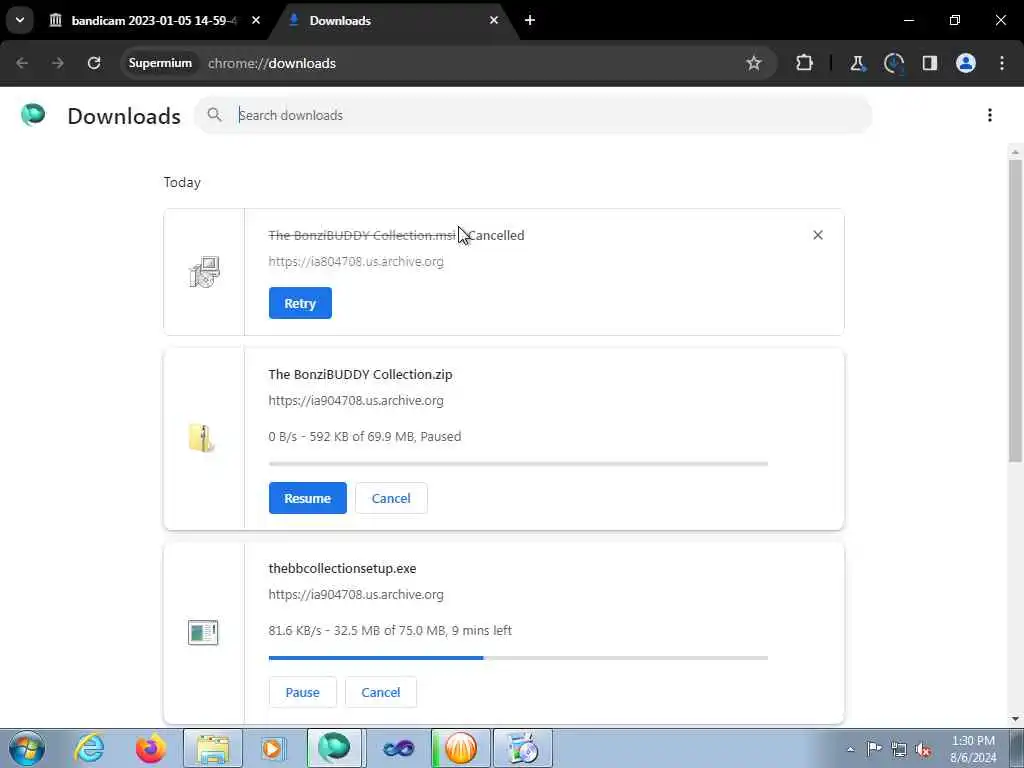Open the network tray icon
The image size is (1024, 768).
(x=899, y=749)
